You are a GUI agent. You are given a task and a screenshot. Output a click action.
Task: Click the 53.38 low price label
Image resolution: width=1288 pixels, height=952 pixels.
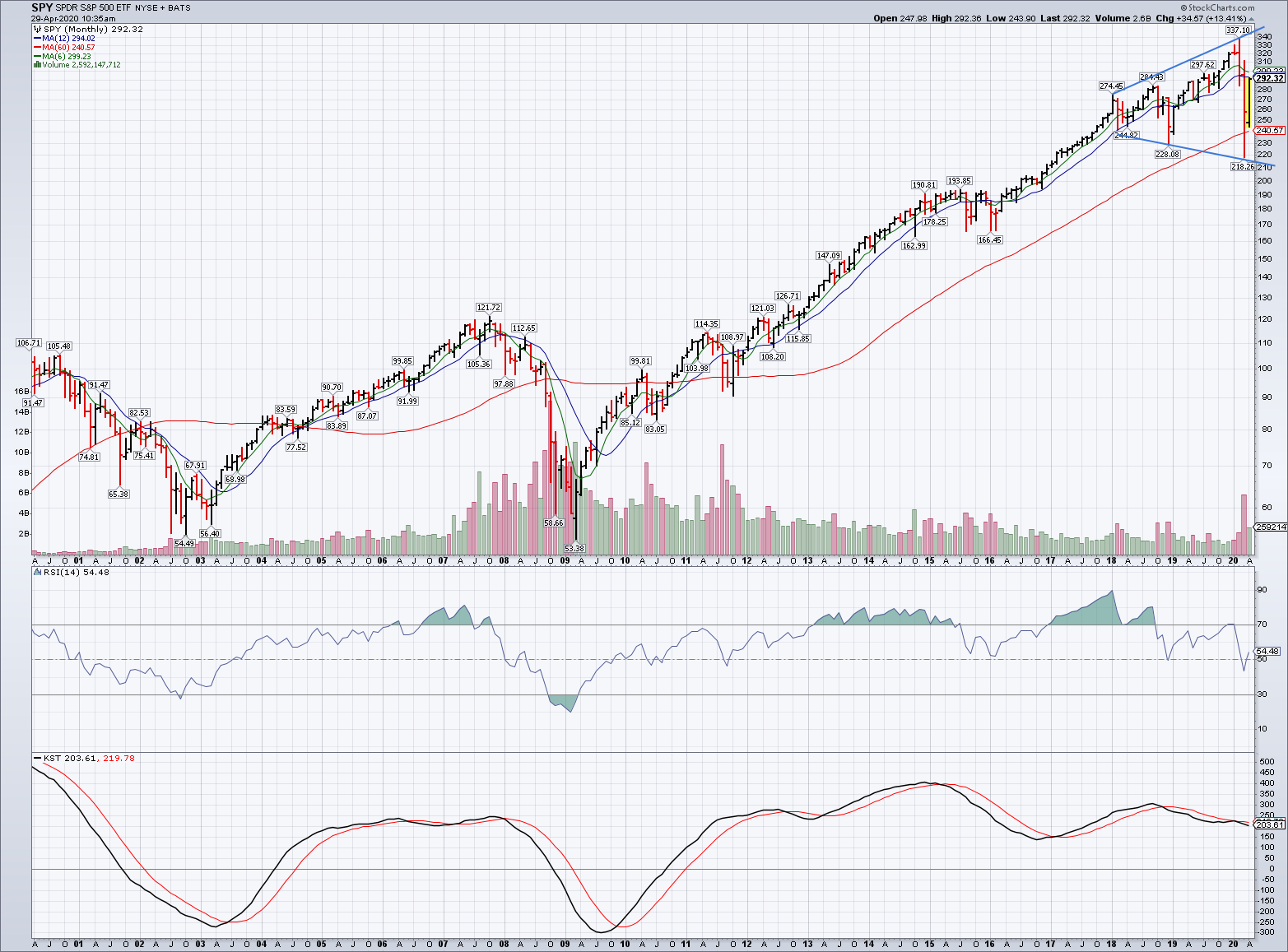click(x=574, y=548)
